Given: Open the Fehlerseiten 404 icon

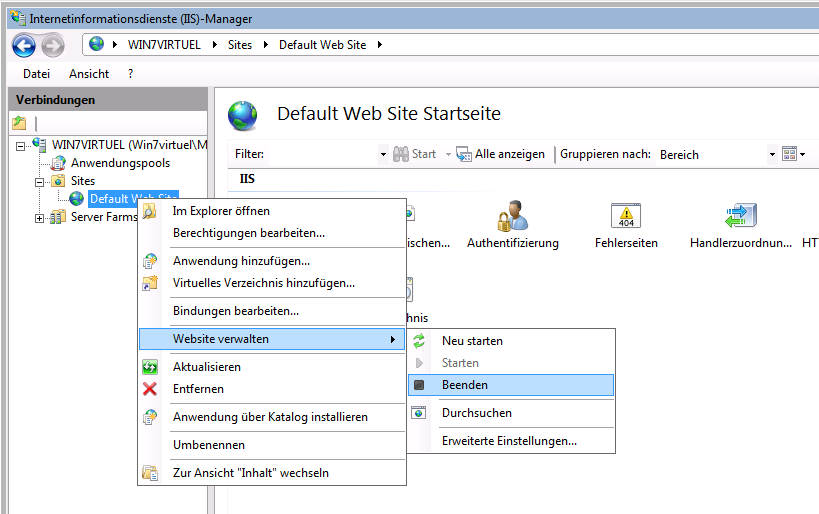Looking at the screenshot, I should coord(626,215).
